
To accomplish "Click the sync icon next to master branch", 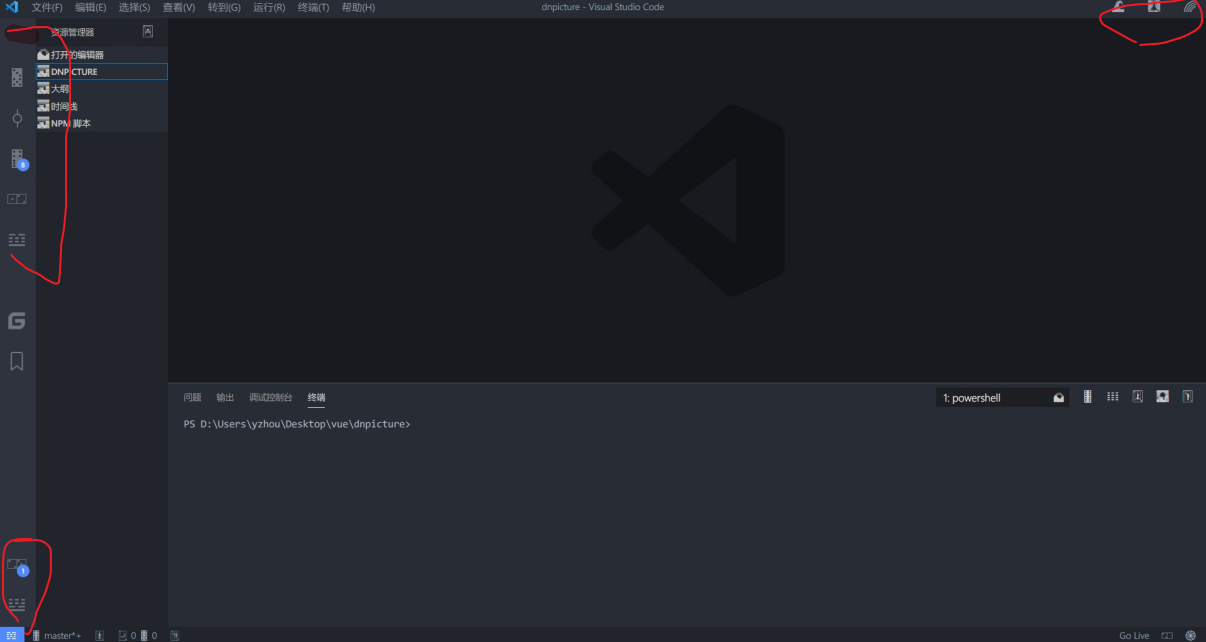I will (99, 635).
